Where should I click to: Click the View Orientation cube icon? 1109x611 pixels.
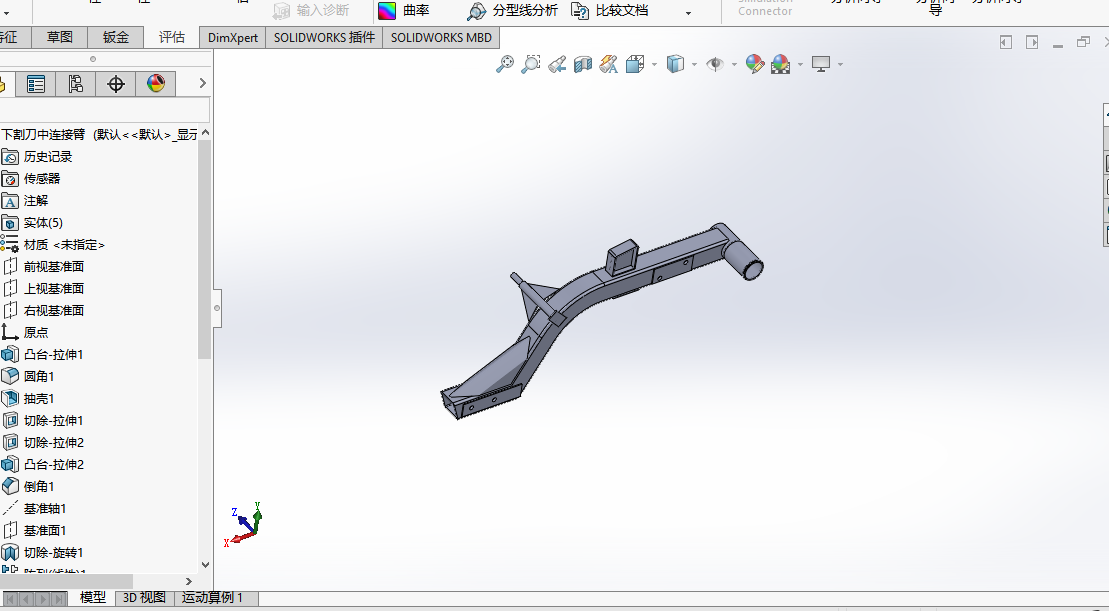(635, 64)
